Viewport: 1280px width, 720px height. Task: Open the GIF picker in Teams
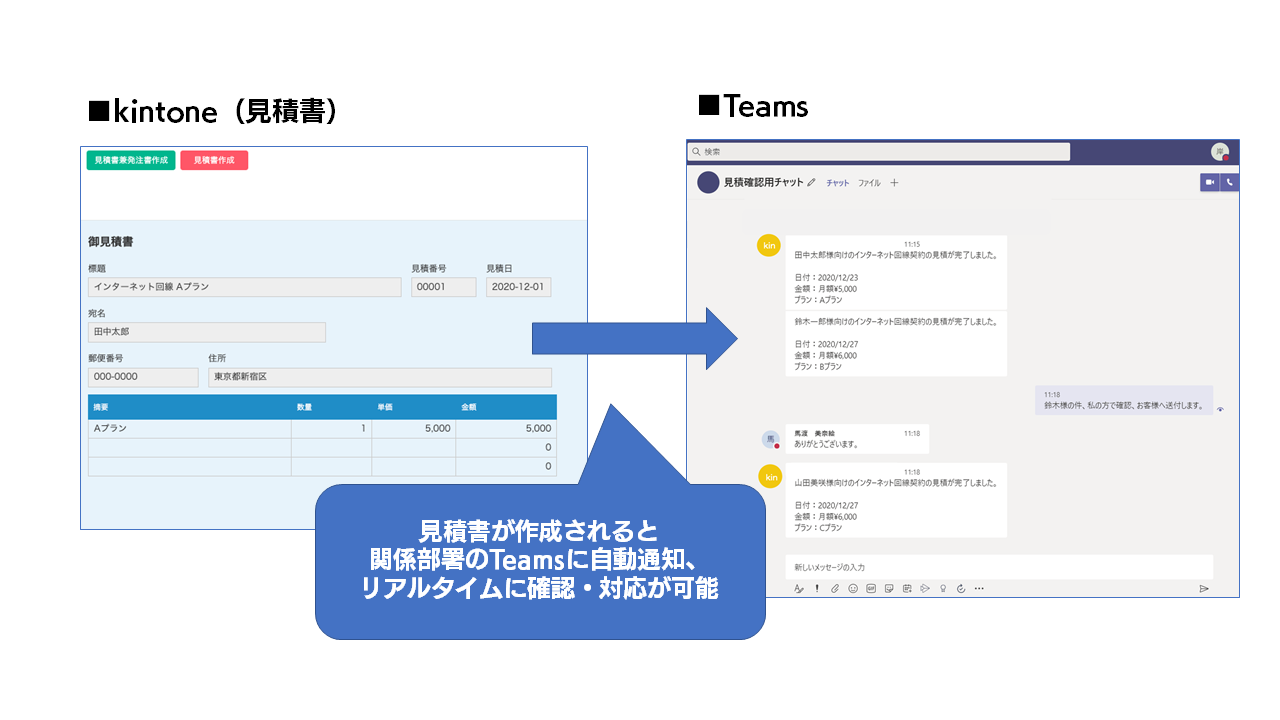pyautogui.click(x=871, y=588)
